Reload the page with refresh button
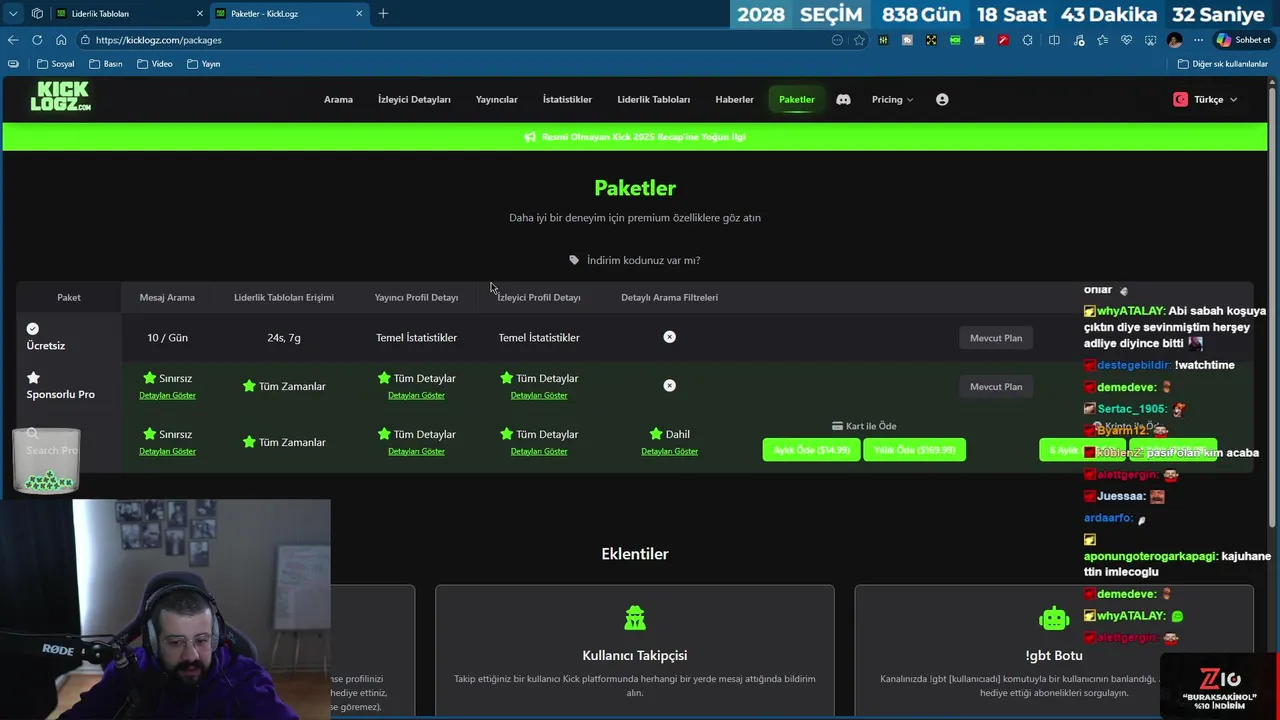1280x720 pixels. 37,40
